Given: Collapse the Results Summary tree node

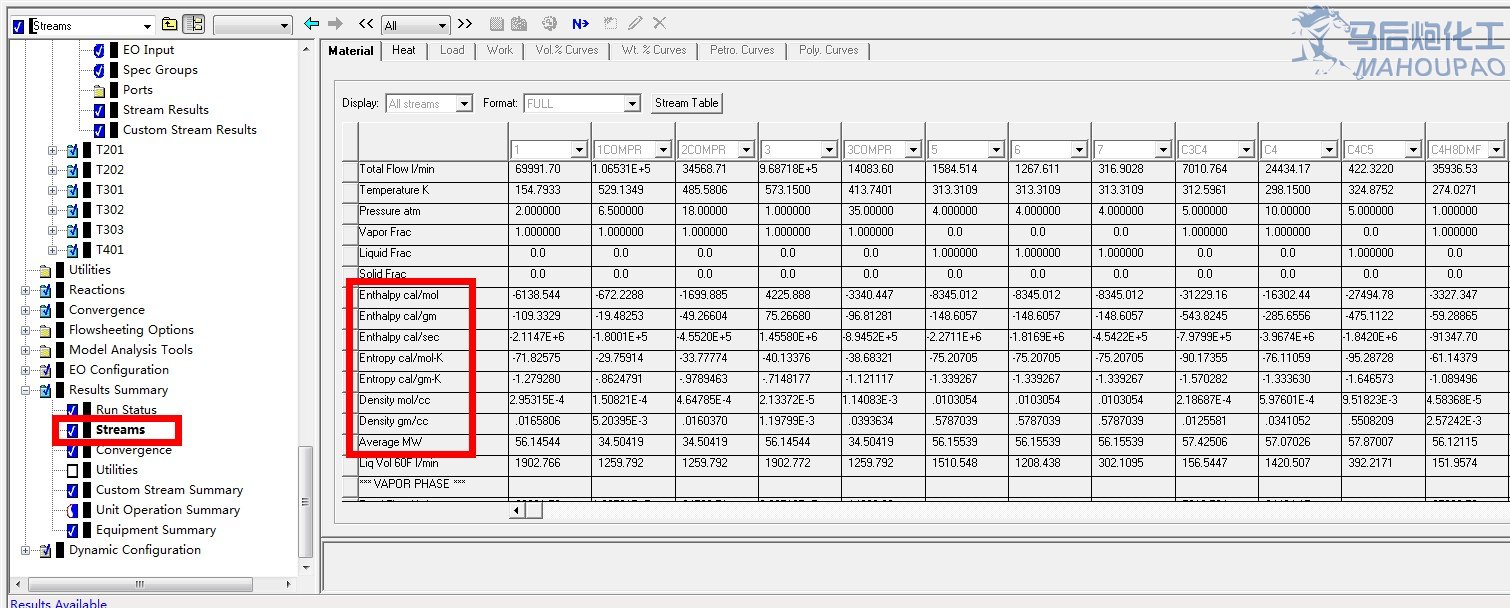Looking at the screenshot, I should pyautogui.click(x=26, y=390).
